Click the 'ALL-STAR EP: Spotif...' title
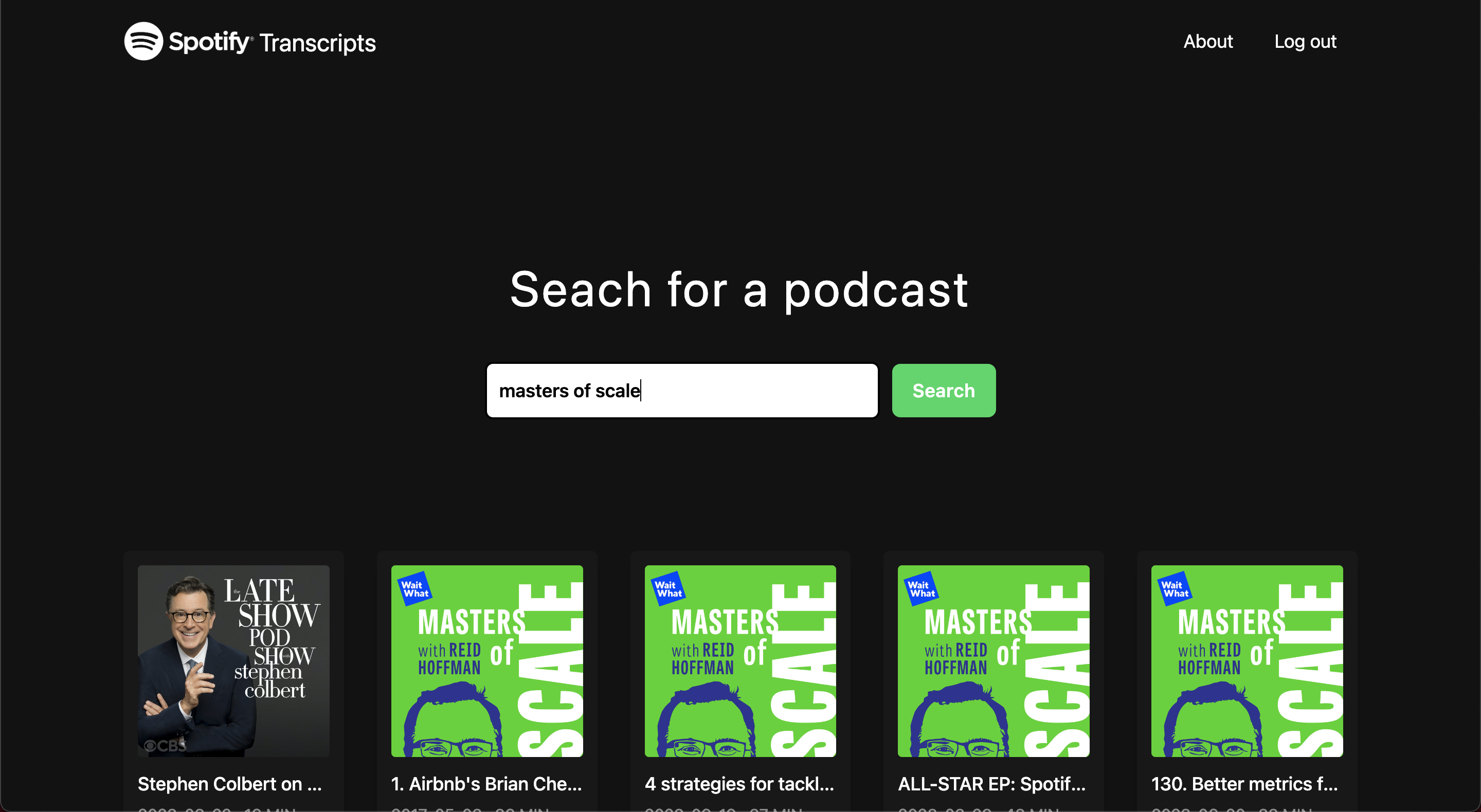 991,784
